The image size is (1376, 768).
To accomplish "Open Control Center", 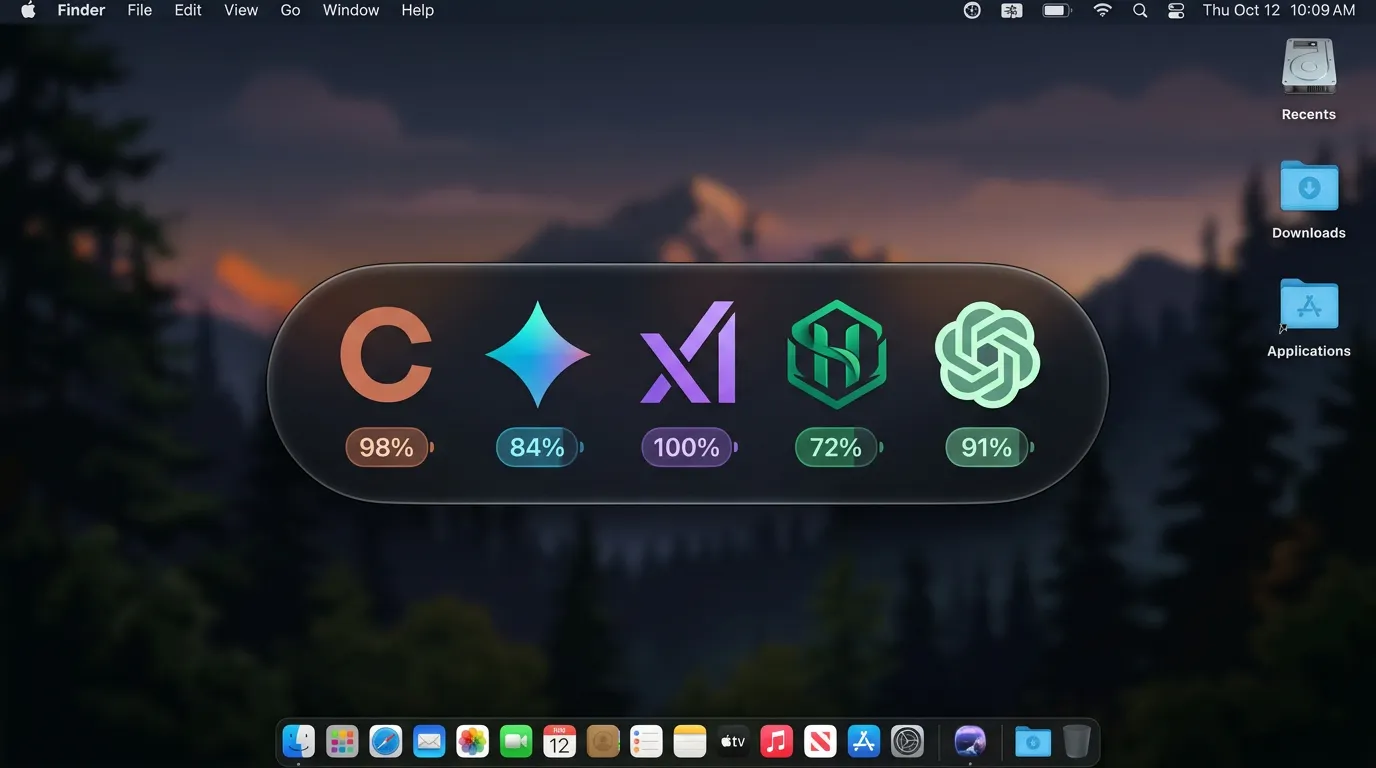I will [x=1176, y=10].
